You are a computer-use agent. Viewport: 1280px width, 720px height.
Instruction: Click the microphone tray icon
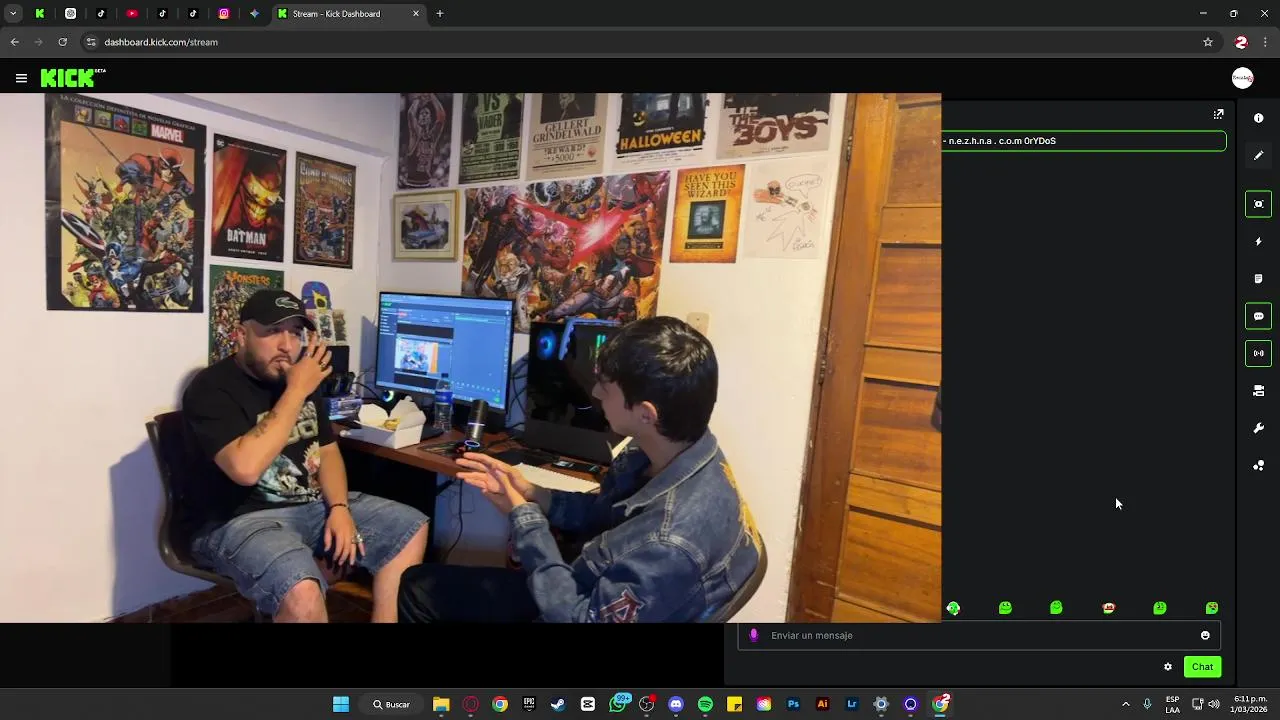coord(1147,704)
